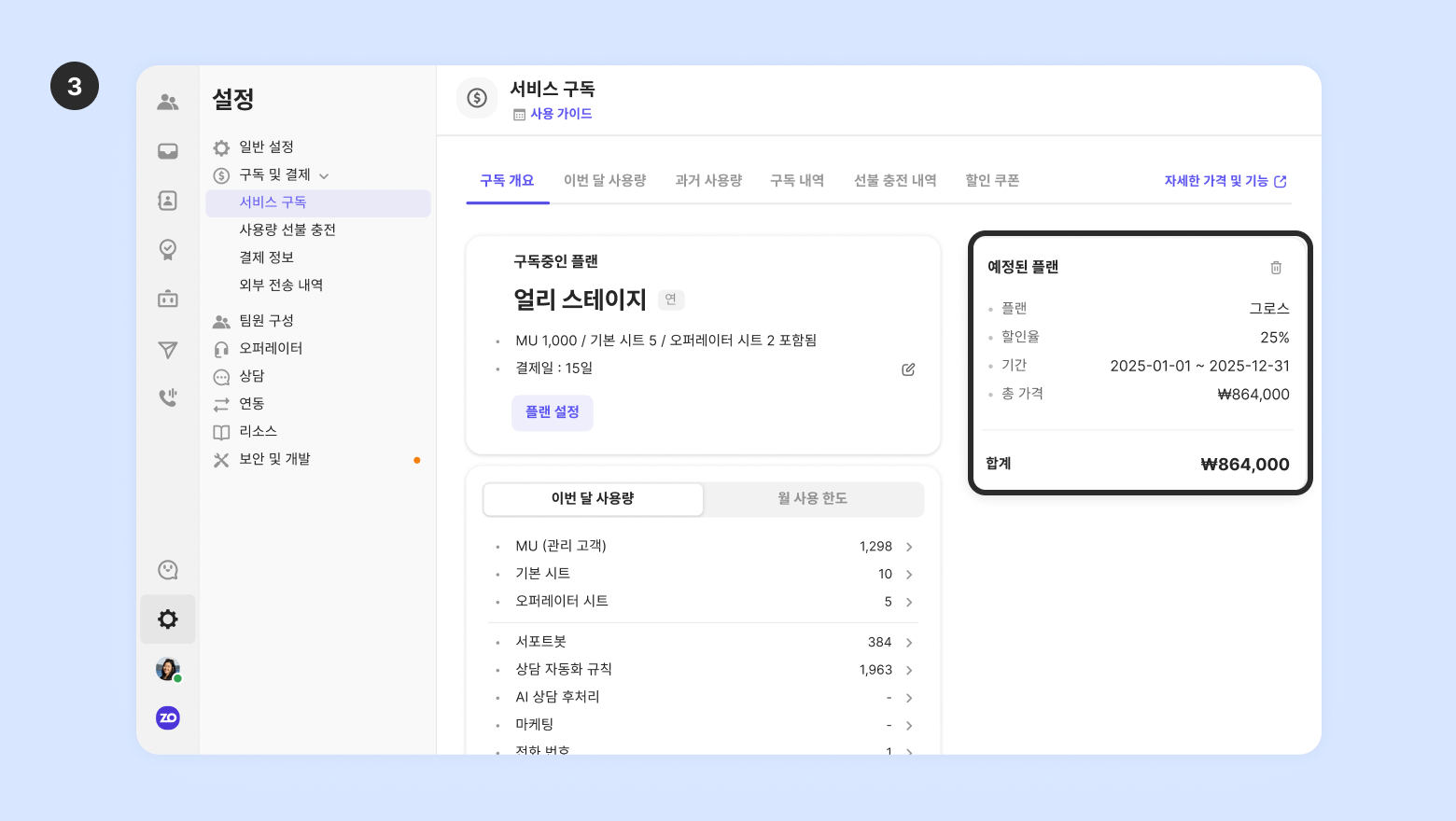This screenshot has height=821, width=1456.
Task: Switch to 이번 달 사용량 segment
Action: tap(593, 499)
